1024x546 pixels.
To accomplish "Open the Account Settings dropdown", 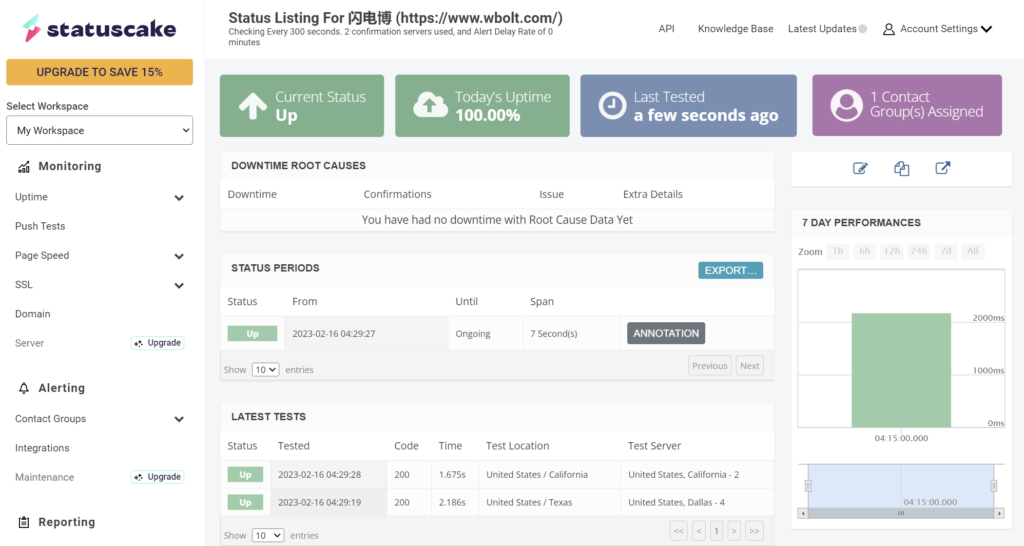I will 938,29.
